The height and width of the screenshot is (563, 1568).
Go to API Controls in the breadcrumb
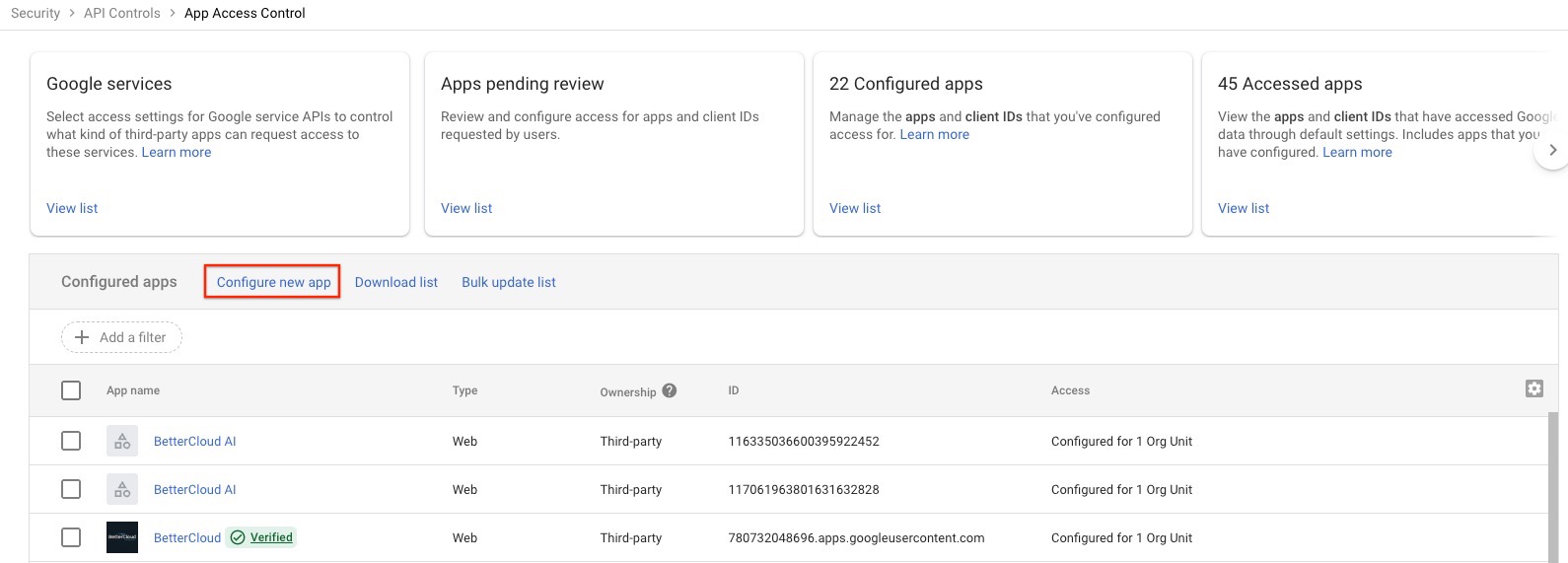tap(122, 13)
